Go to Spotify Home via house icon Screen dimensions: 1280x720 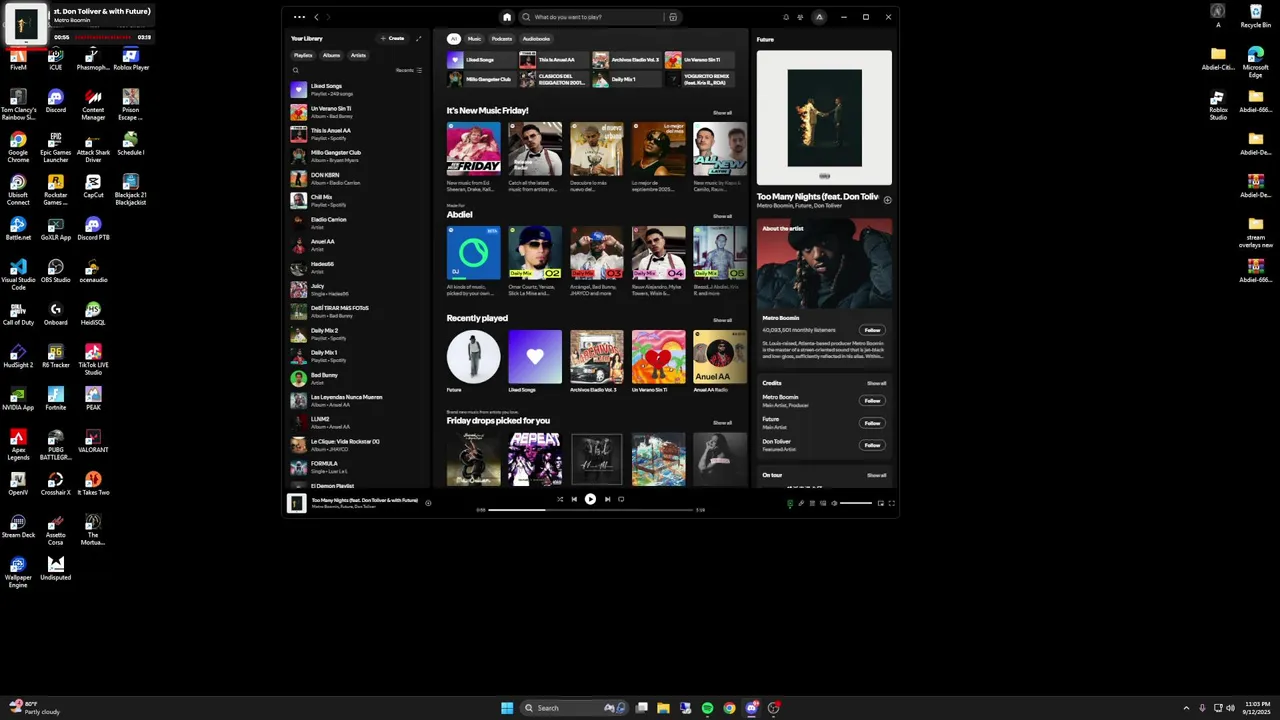[507, 17]
